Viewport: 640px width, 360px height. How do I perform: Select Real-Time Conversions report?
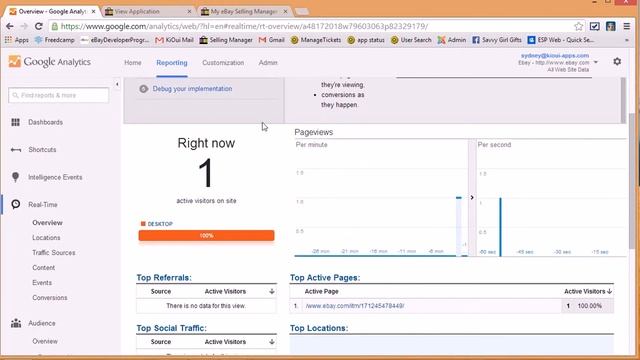pos(50,298)
